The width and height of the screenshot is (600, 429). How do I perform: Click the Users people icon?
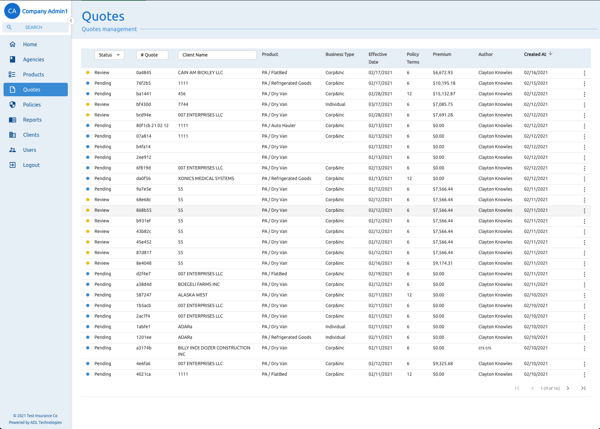13,150
